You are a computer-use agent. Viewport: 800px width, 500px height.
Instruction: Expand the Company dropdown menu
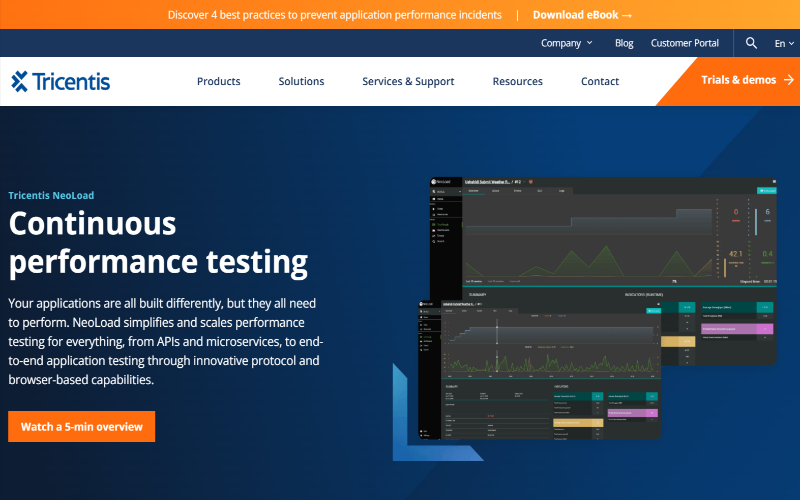(566, 43)
